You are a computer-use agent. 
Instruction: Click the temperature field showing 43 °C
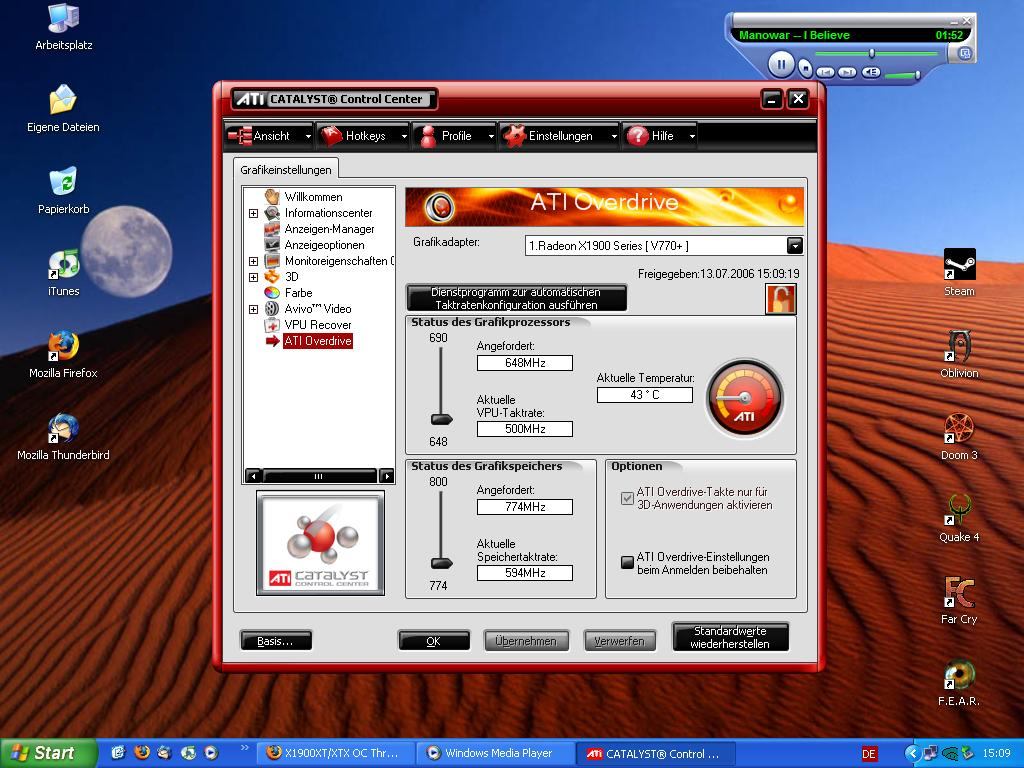coord(645,394)
